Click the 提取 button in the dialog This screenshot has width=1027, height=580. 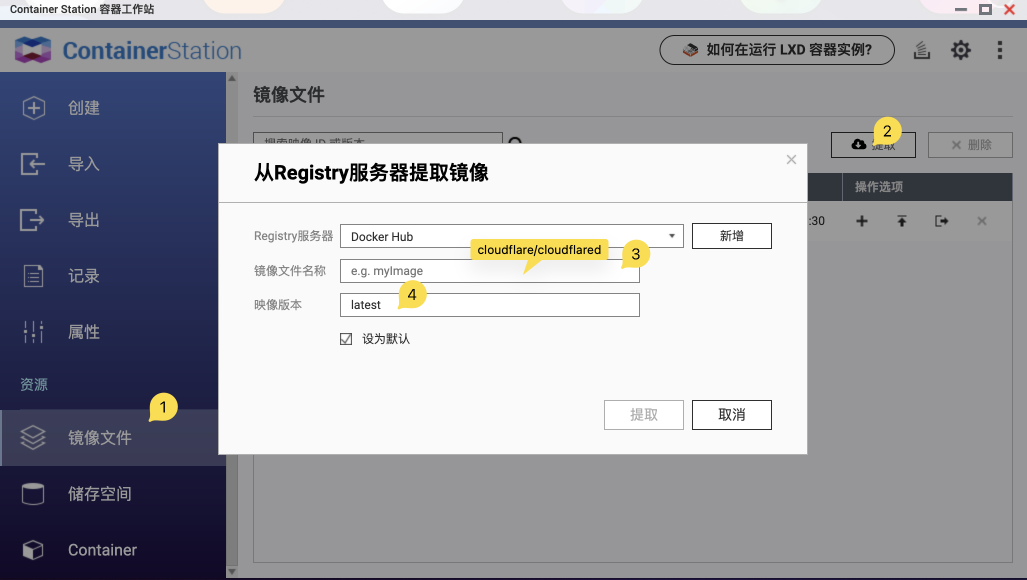(x=644, y=415)
